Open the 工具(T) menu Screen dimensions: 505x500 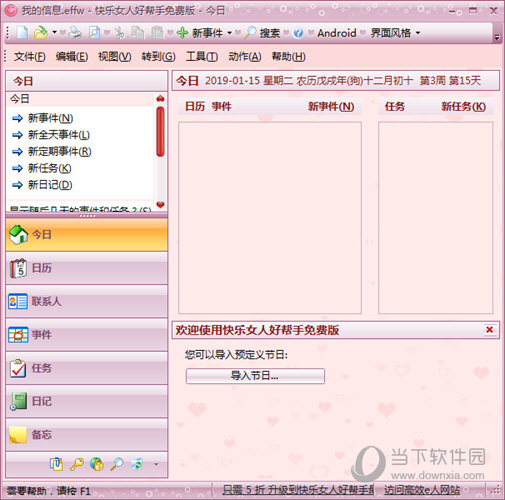point(202,57)
